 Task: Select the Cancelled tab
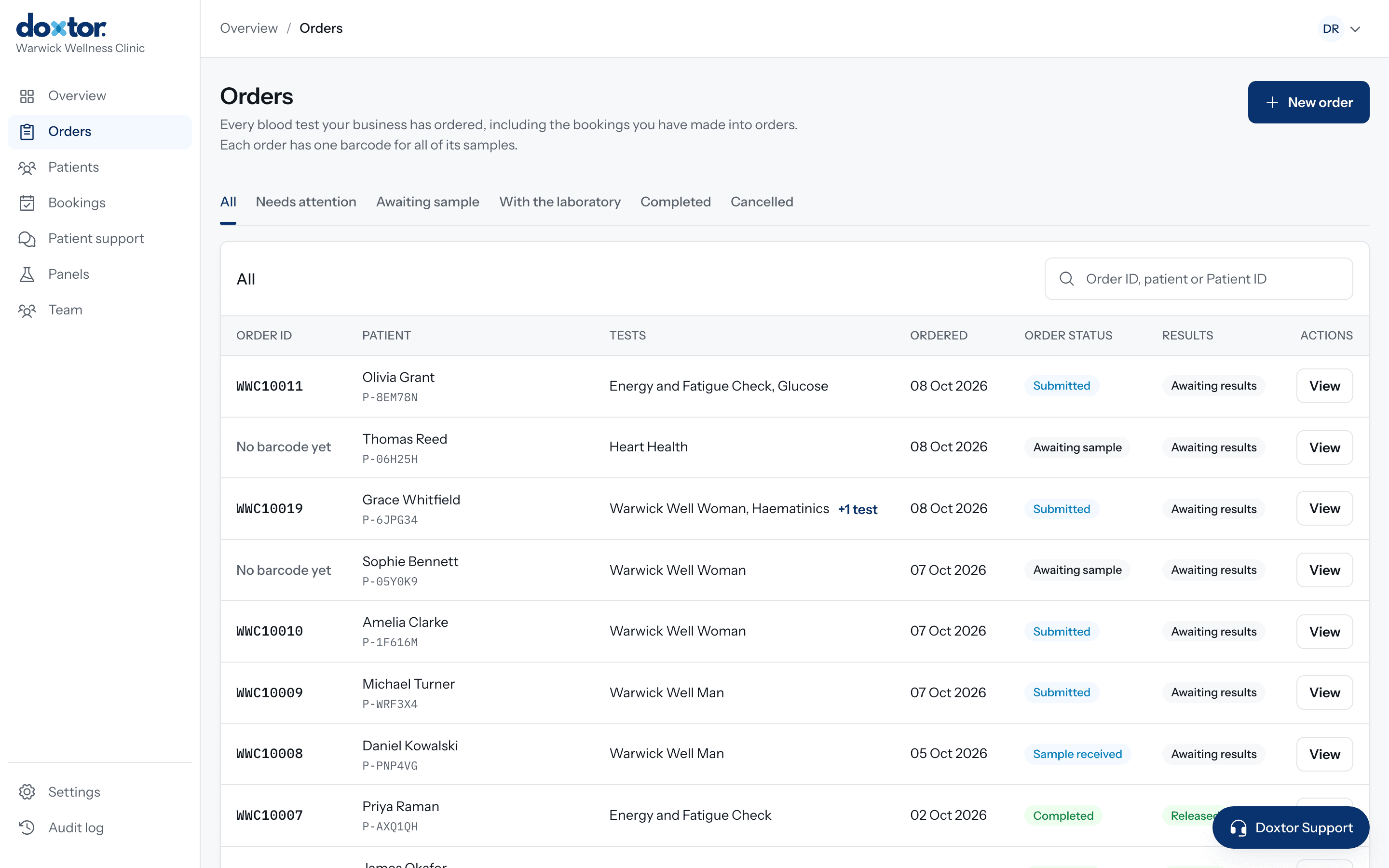click(x=762, y=202)
